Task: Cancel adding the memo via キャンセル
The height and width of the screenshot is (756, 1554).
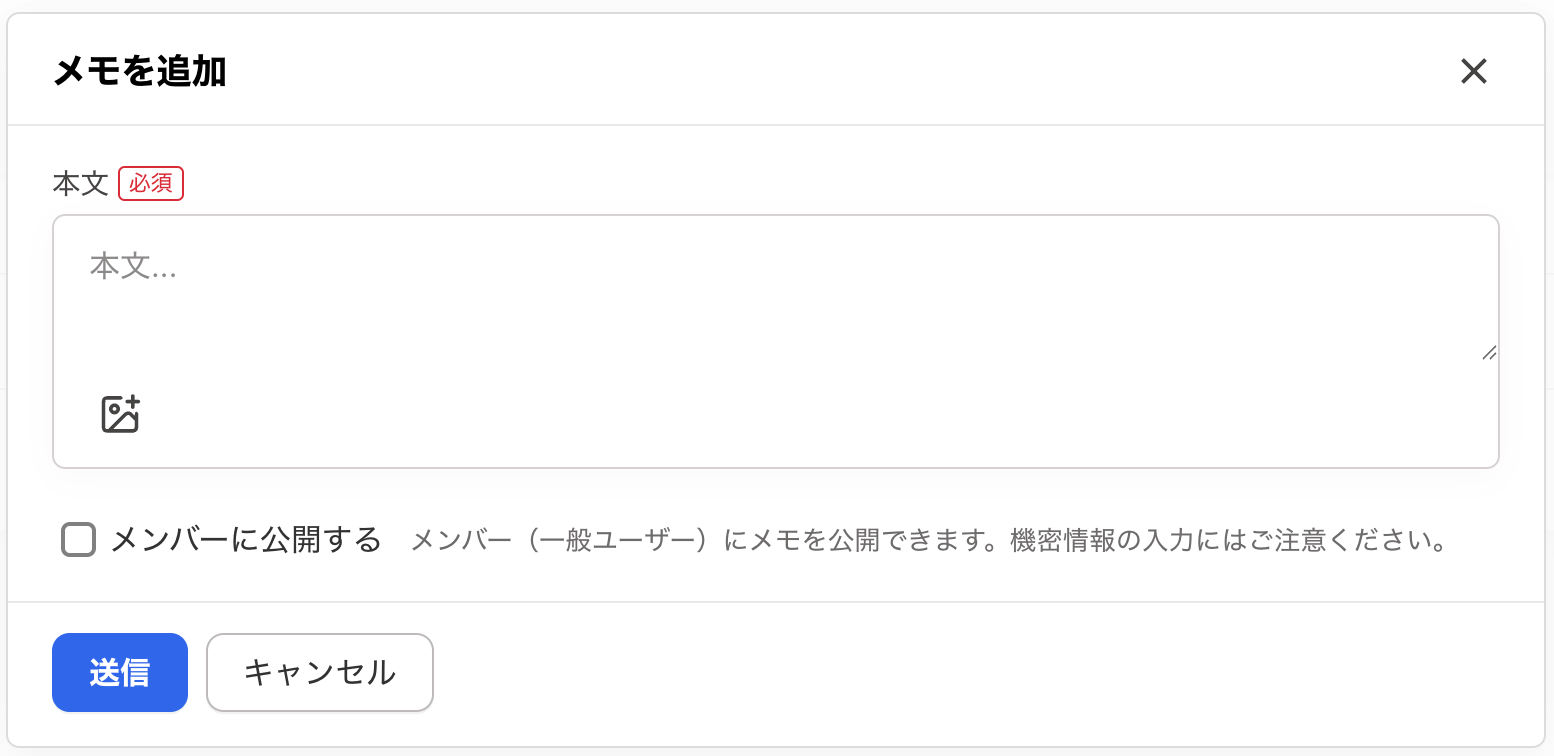Action: (x=319, y=672)
